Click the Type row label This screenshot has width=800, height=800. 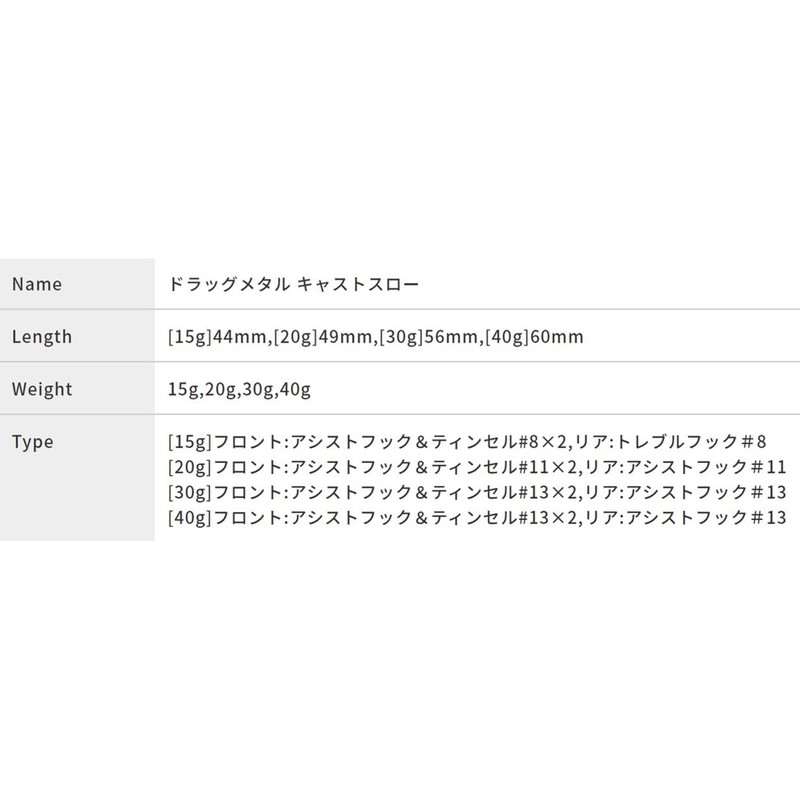pyautogui.click(x=33, y=440)
